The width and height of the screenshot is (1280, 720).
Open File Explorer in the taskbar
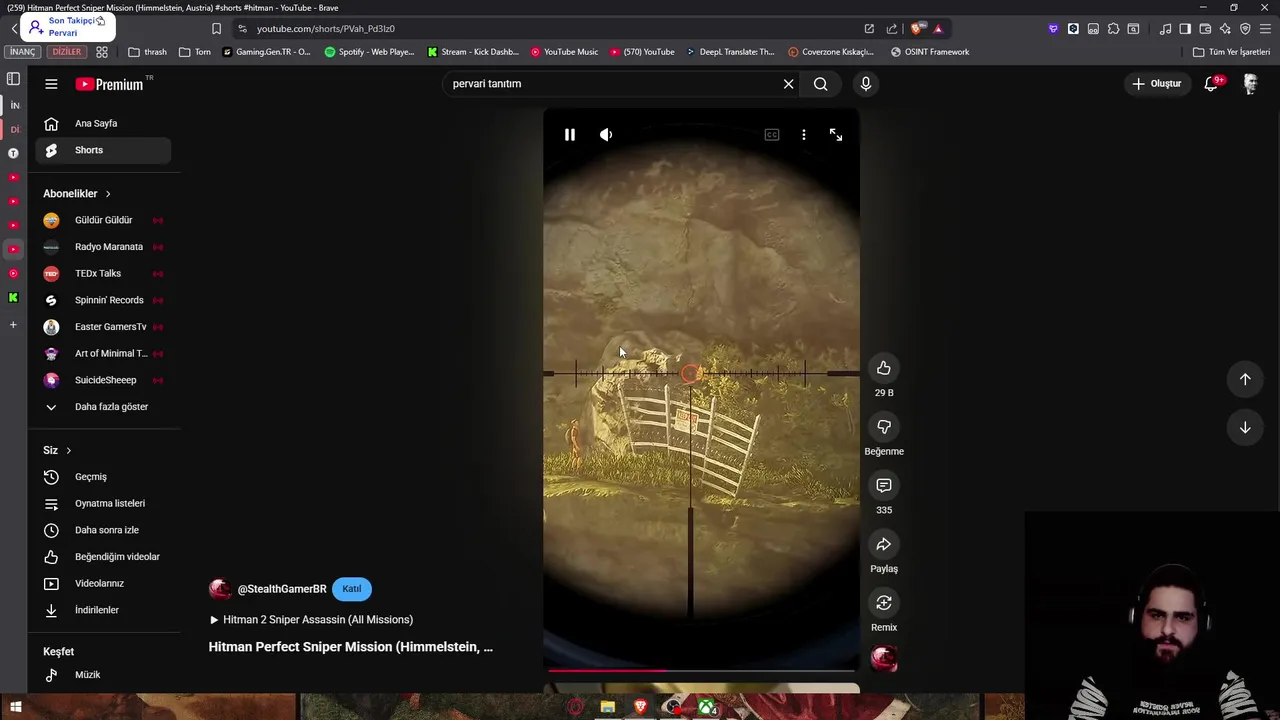pyautogui.click(x=607, y=708)
